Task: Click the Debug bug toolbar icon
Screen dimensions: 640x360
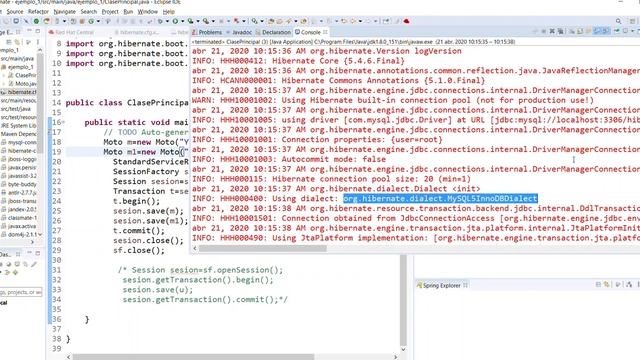Action: coord(160,21)
